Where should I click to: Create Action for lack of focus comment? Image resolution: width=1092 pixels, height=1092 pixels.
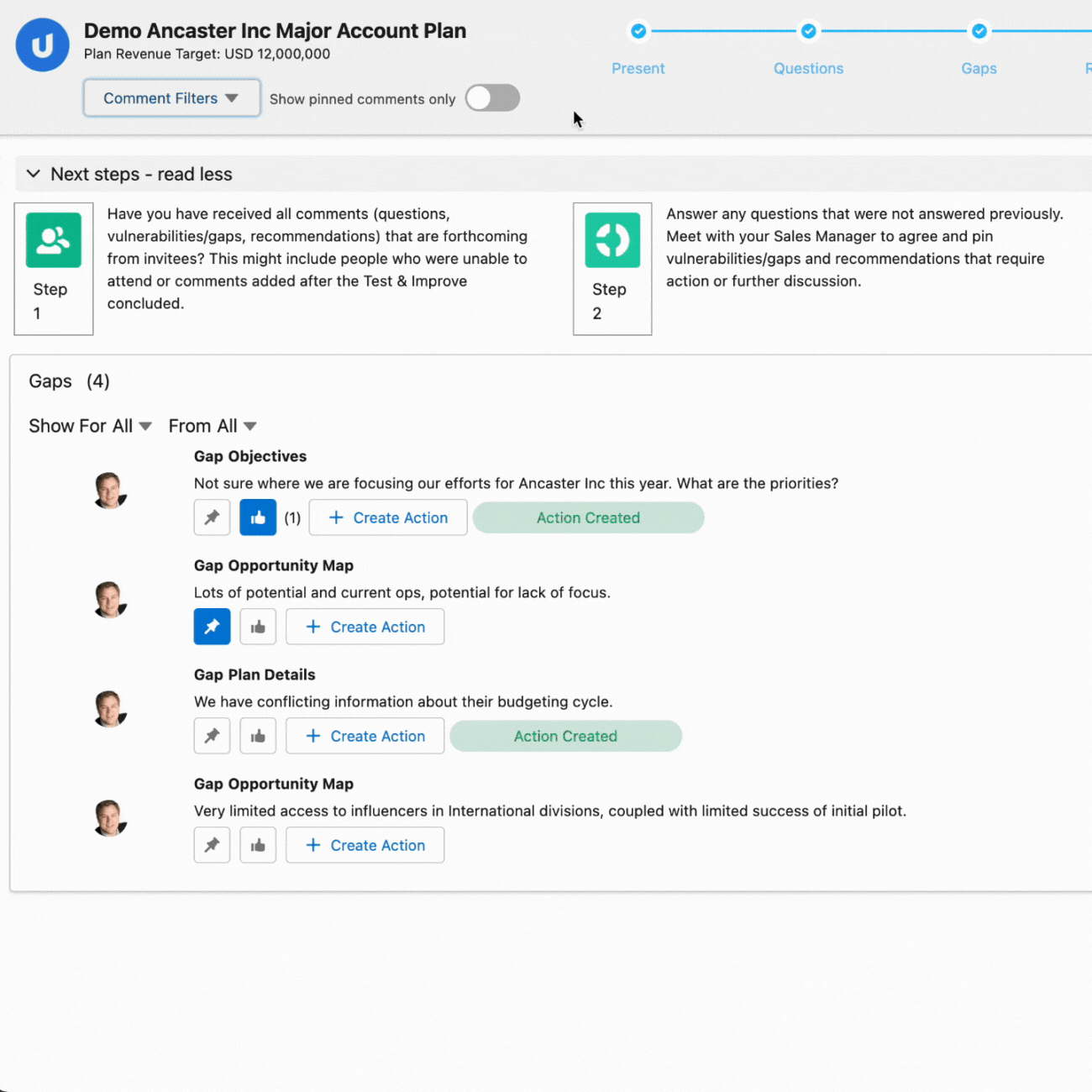click(365, 627)
